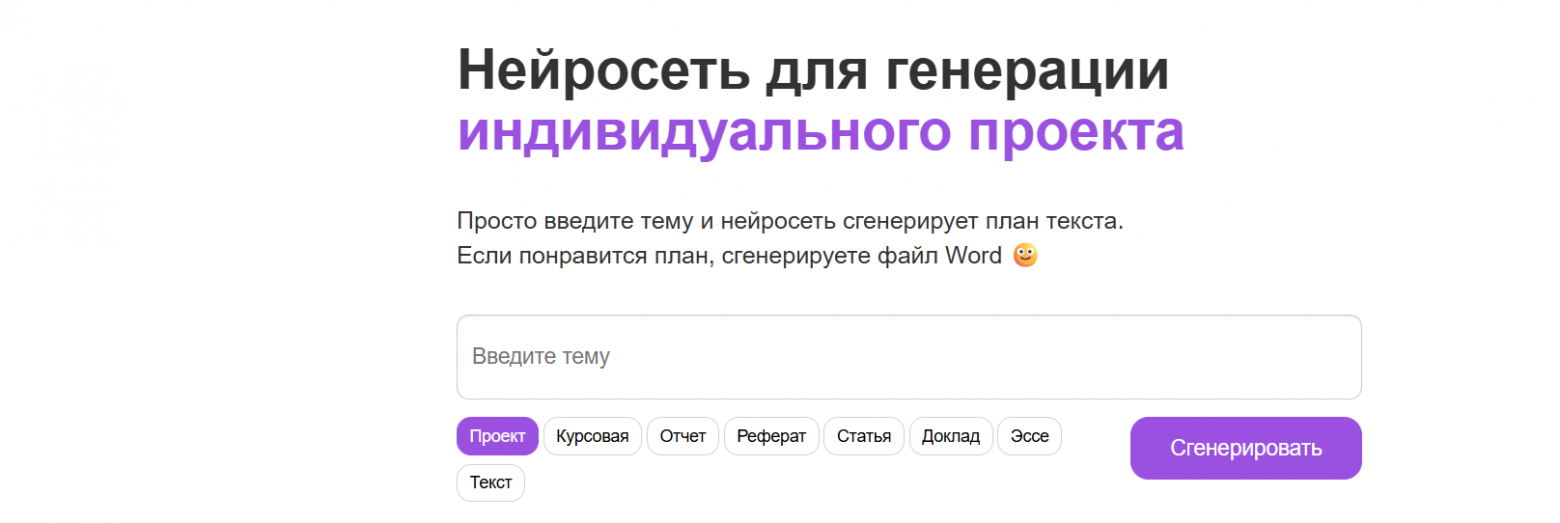The height and width of the screenshot is (523, 1560).
Task: Click the smiley emoji after Word
Action: pyautogui.click(x=1025, y=256)
